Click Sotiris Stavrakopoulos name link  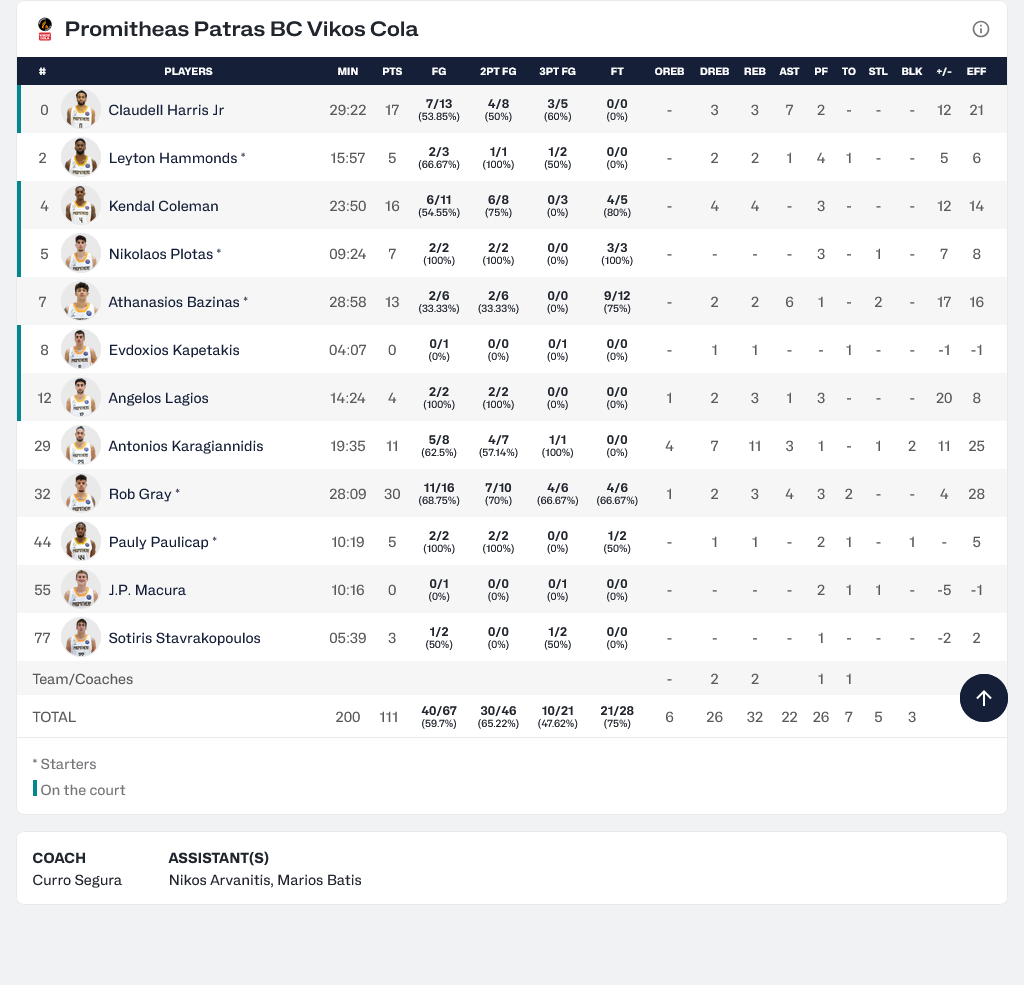[x=184, y=638]
